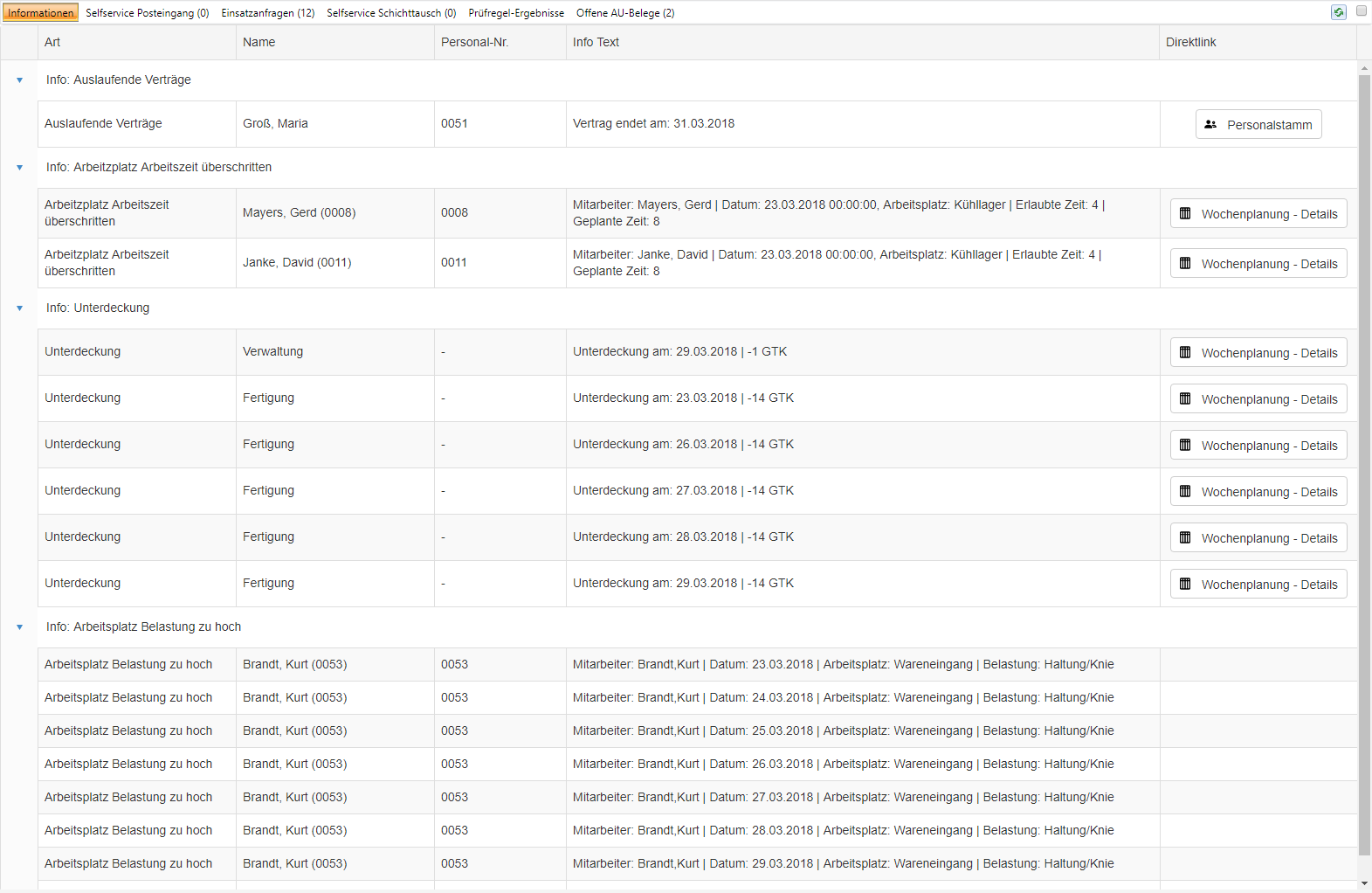Collapse the Arbeitsplatz Belastung zu hoch group
The image size is (1372, 893).
click(19, 627)
